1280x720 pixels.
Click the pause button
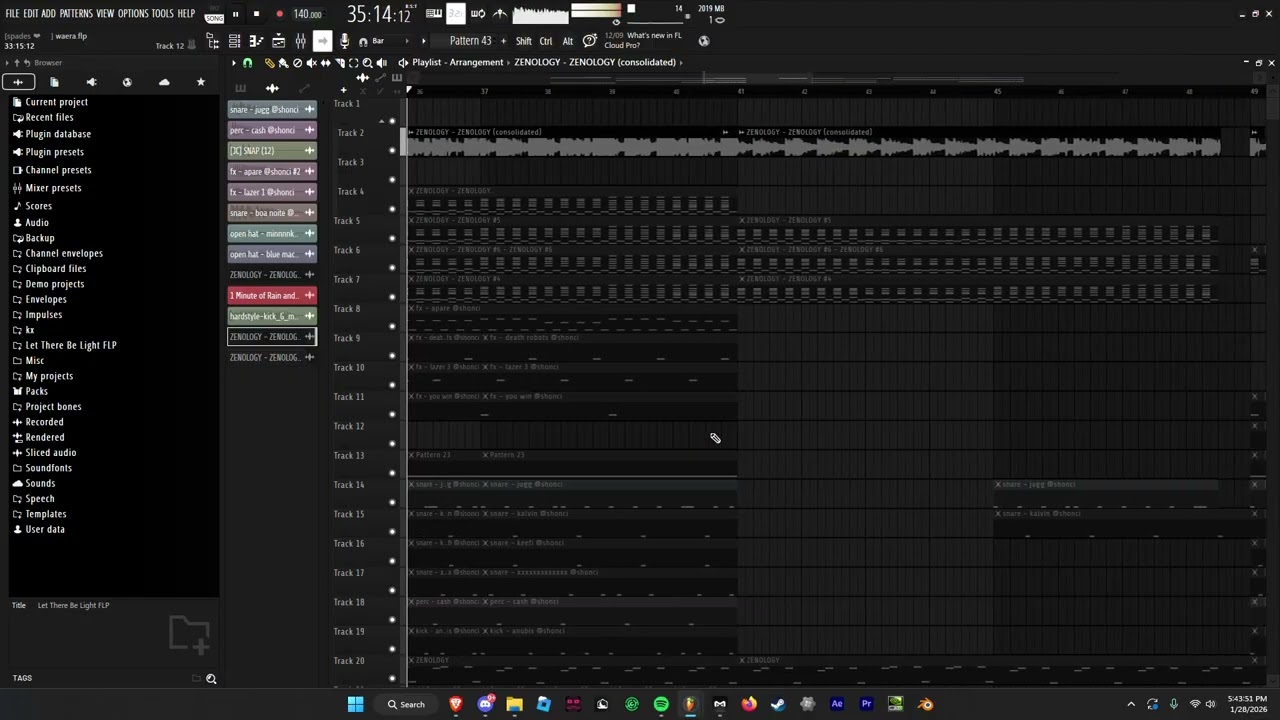(235, 14)
